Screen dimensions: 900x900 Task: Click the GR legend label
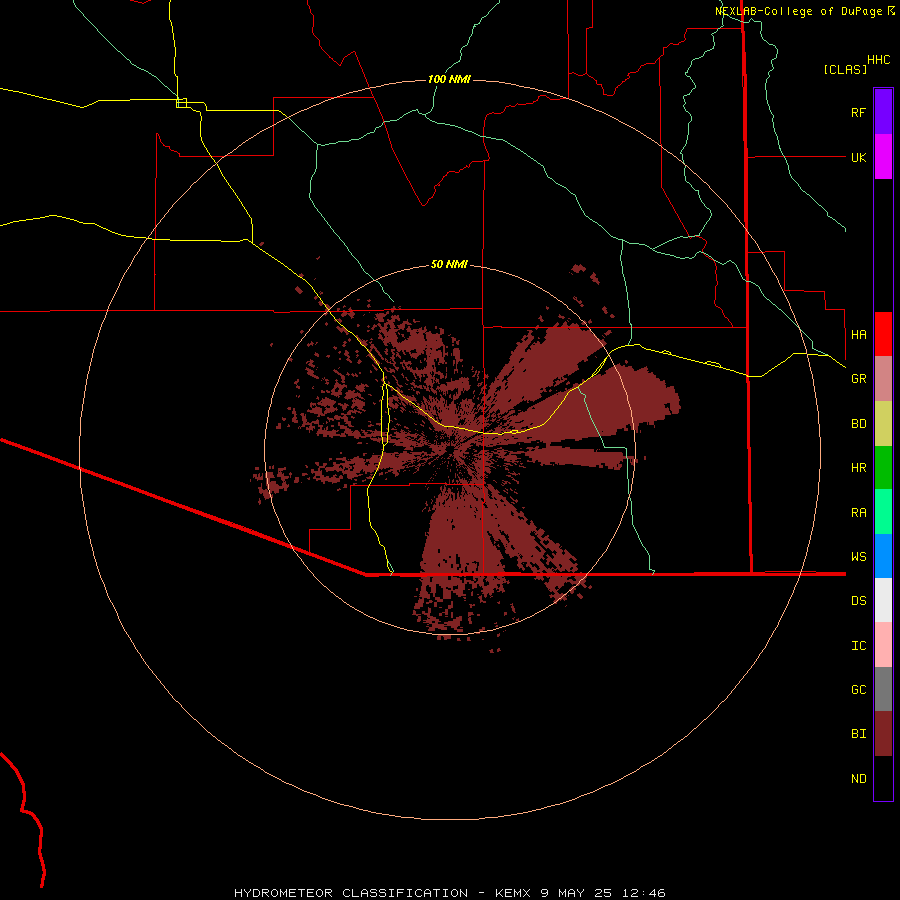point(858,379)
